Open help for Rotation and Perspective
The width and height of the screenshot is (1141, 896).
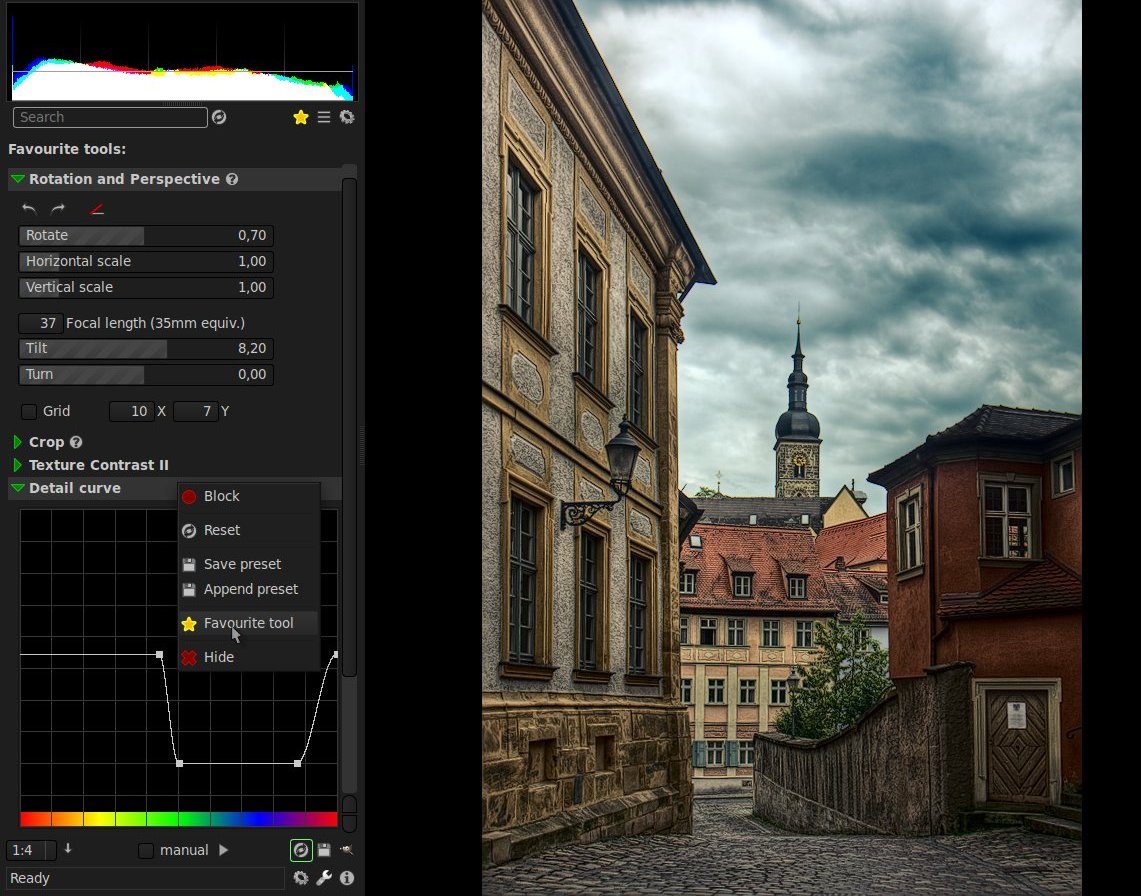[x=232, y=179]
